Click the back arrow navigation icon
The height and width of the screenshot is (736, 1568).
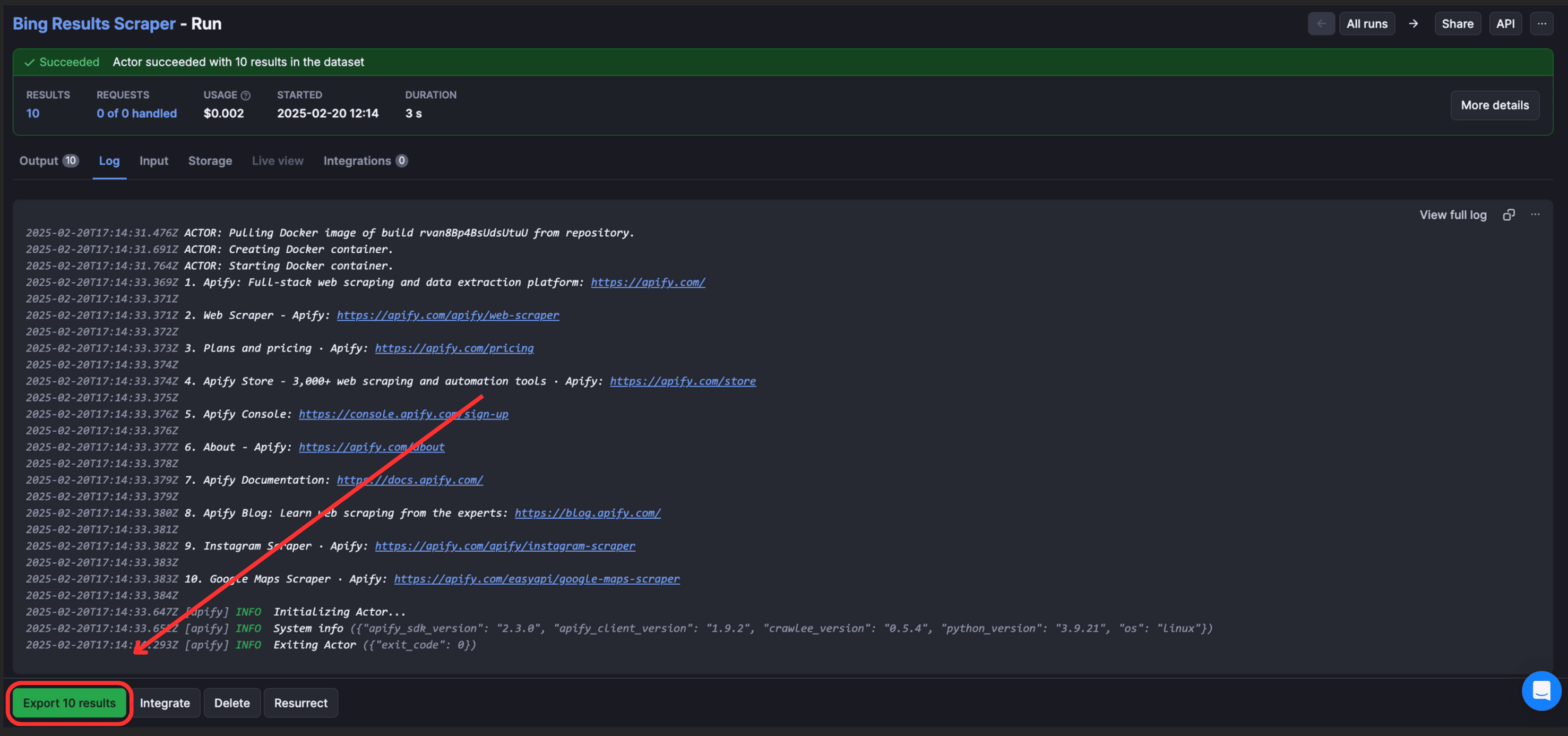tap(1322, 23)
